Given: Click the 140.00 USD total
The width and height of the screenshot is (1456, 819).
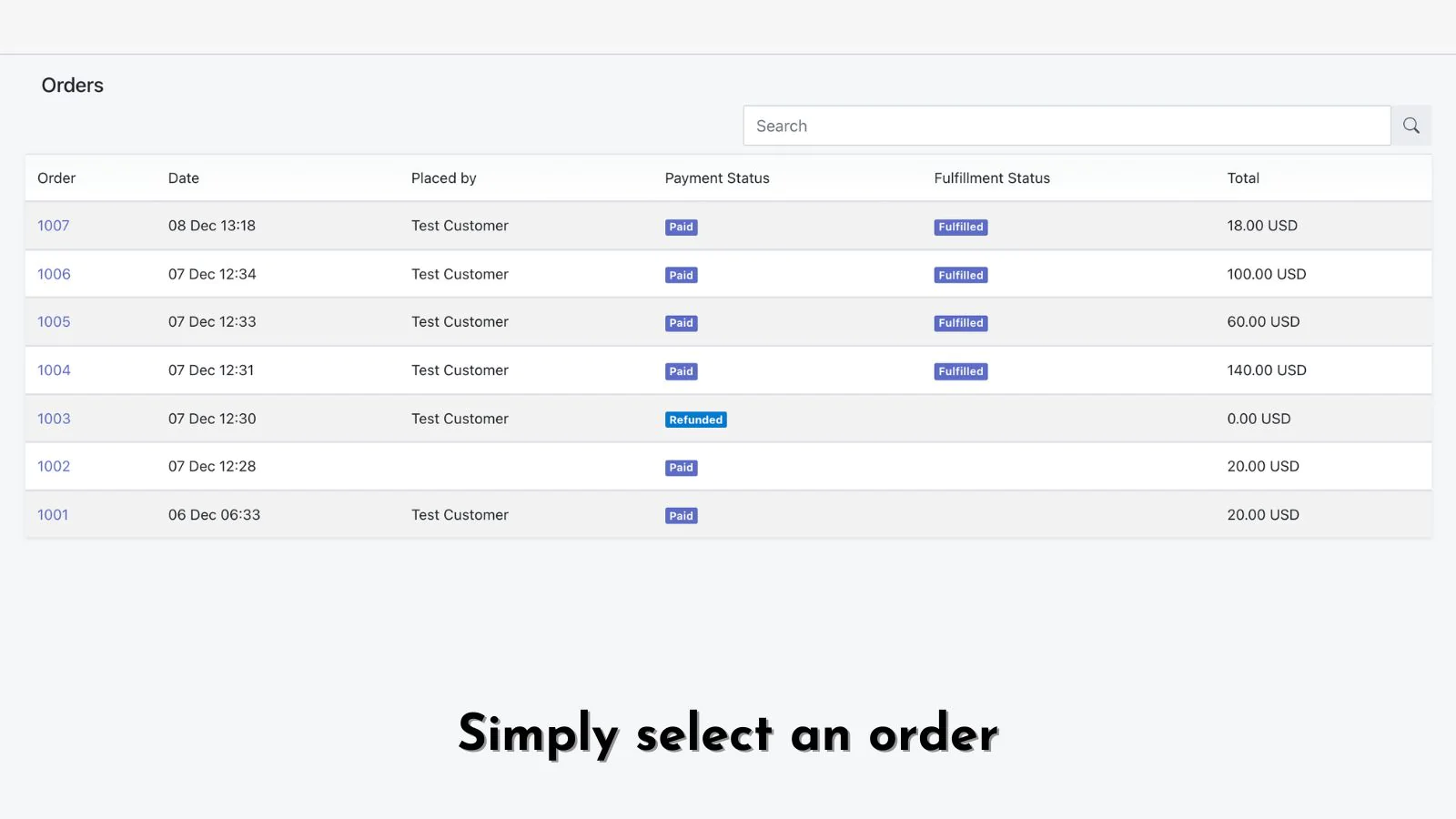Looking at the screenshot, I should pos(1267,370).
